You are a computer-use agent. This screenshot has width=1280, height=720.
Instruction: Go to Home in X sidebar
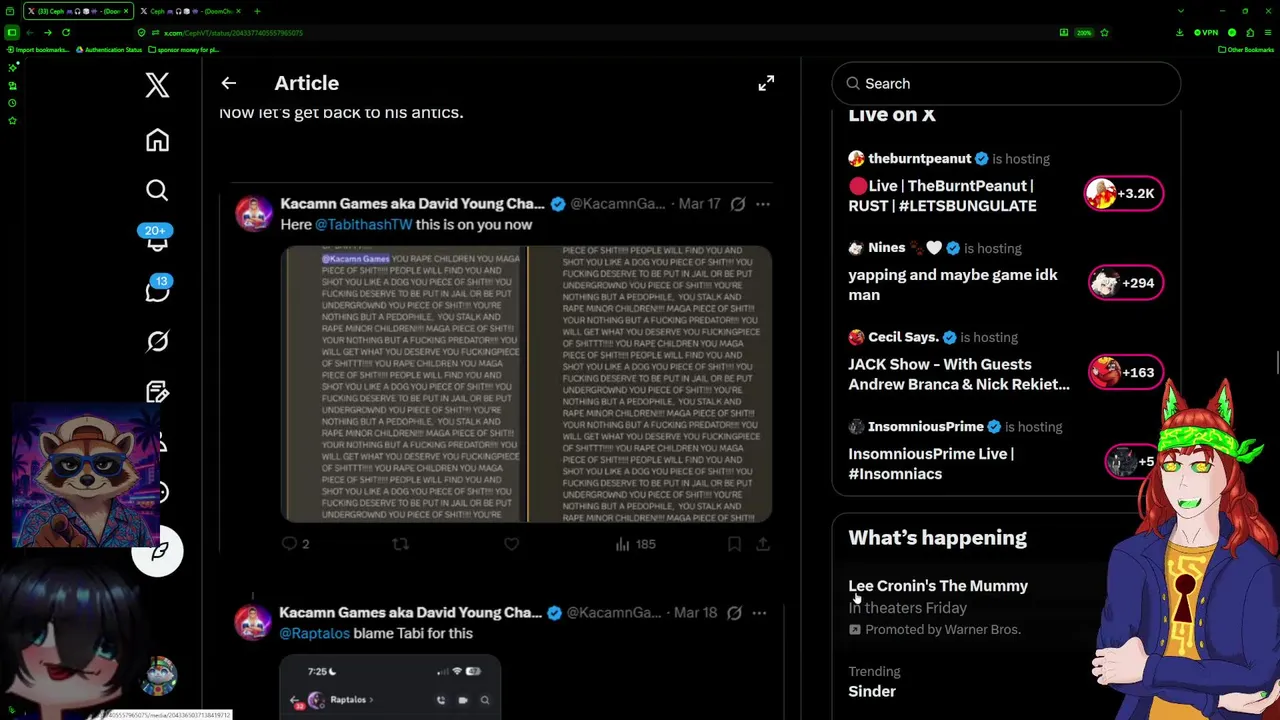click(157, 140)
